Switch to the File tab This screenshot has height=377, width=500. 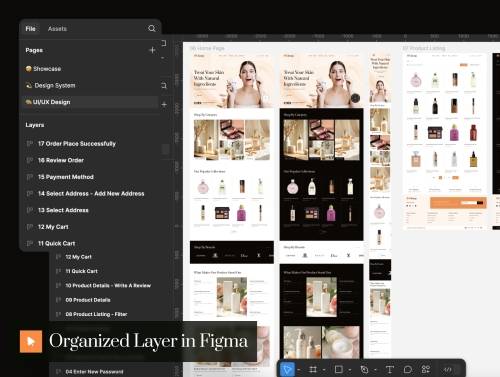(30, 29)
